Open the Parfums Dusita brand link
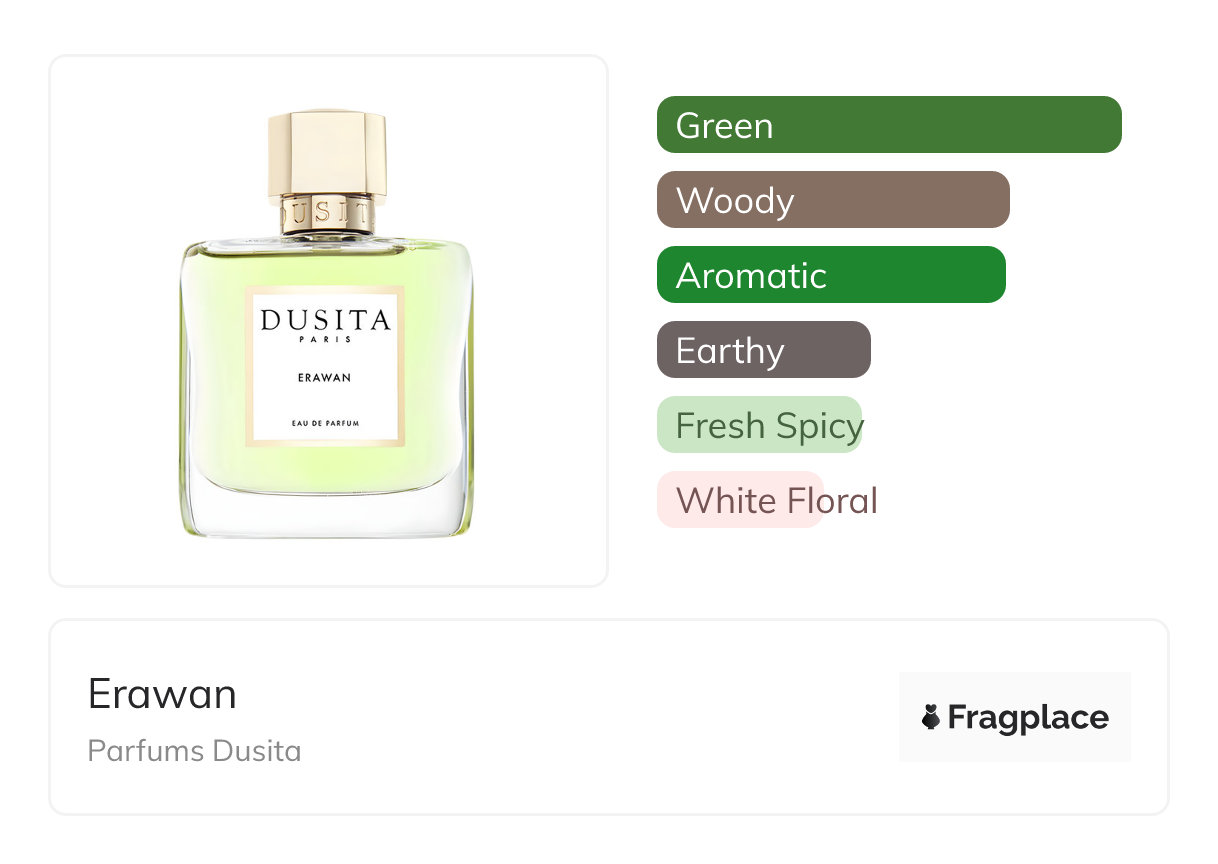 (194, 751)
